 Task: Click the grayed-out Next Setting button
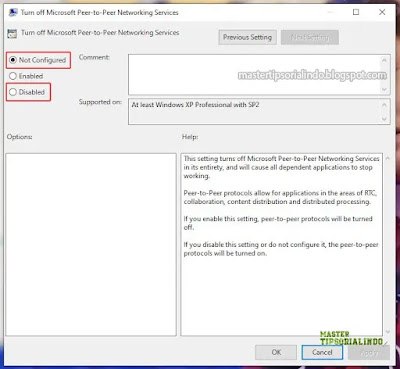[310, 37]
